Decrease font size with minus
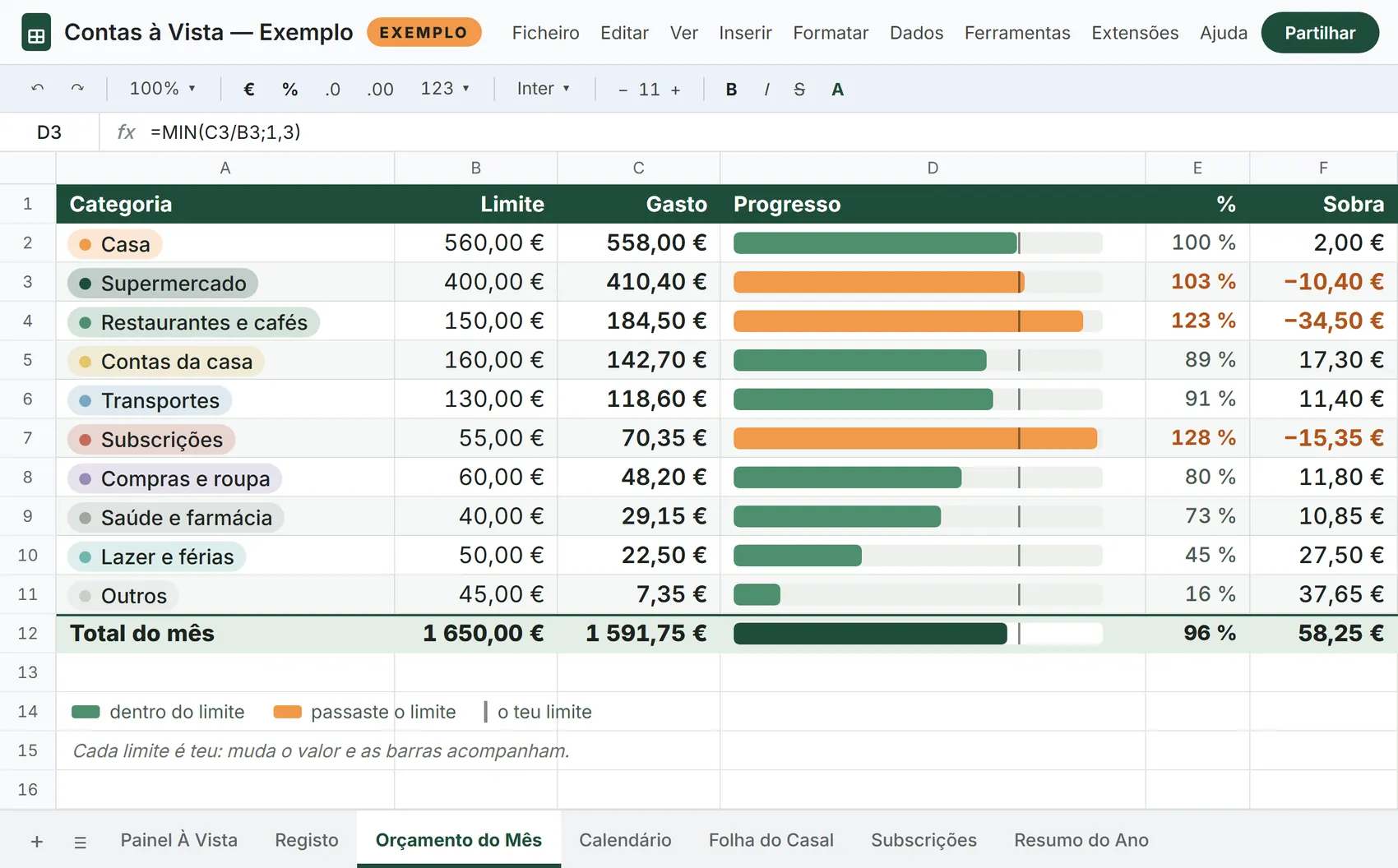 [623, 90]
